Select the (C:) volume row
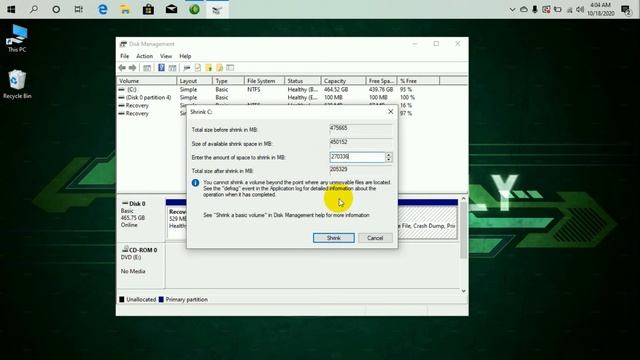Screen dimensions: 640x360 click(x=292, y=89)
